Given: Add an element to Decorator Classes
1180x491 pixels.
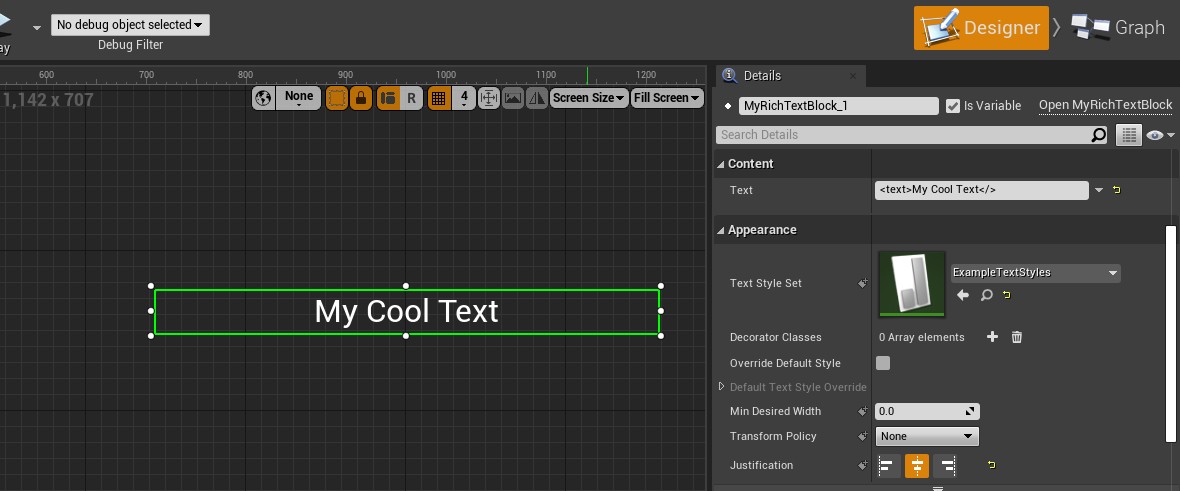Looking at the screenshot, I should tap(992, 337).
